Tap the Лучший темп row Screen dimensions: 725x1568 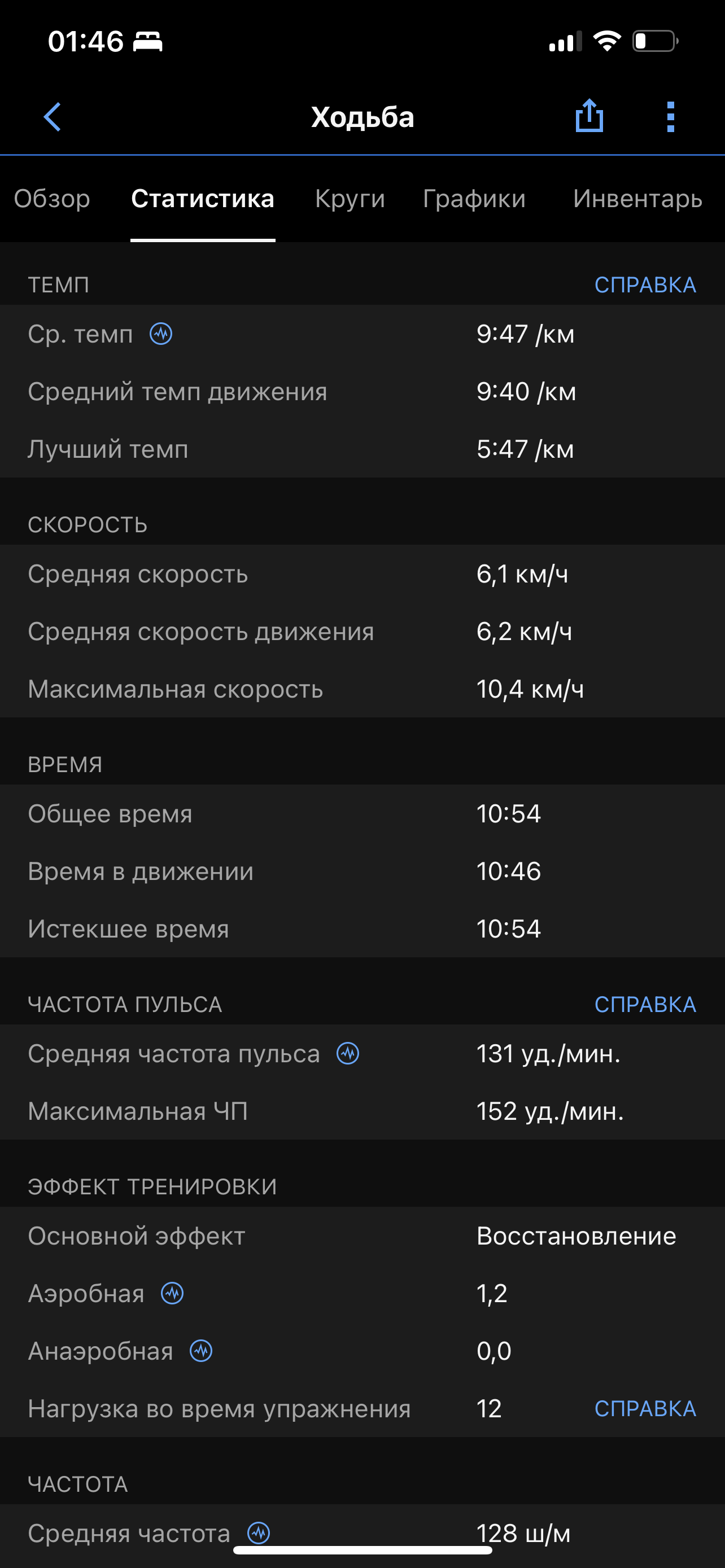click(x=362, y=449)
